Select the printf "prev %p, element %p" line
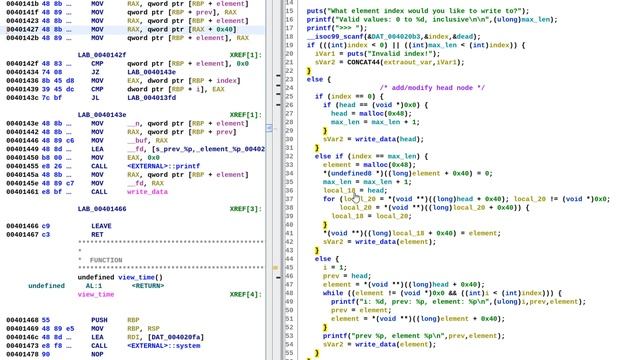The height and width of the screenshot is (360, 640). tap(413, 337)
